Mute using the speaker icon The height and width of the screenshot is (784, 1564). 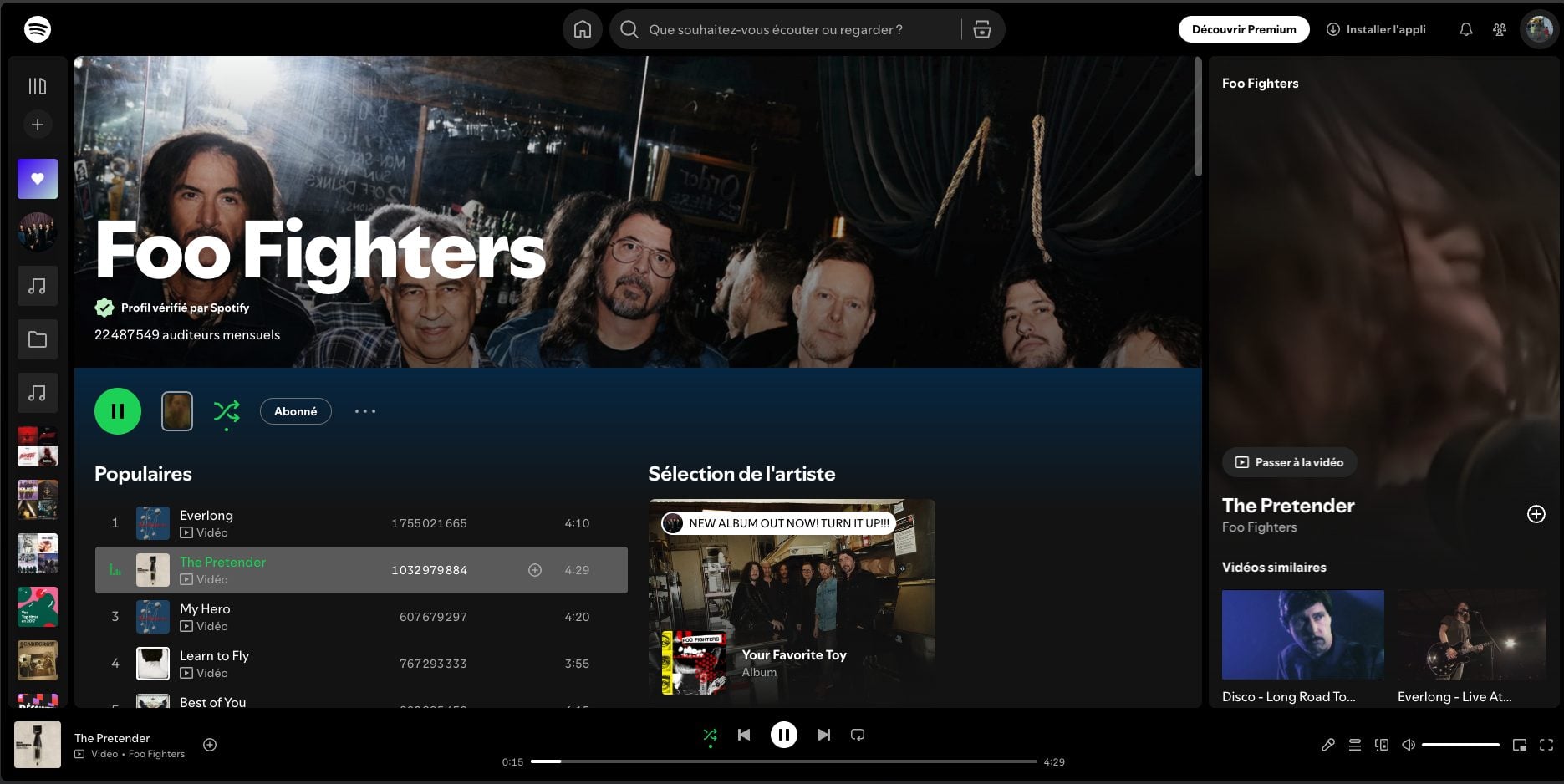click(x=1409, y=745)
